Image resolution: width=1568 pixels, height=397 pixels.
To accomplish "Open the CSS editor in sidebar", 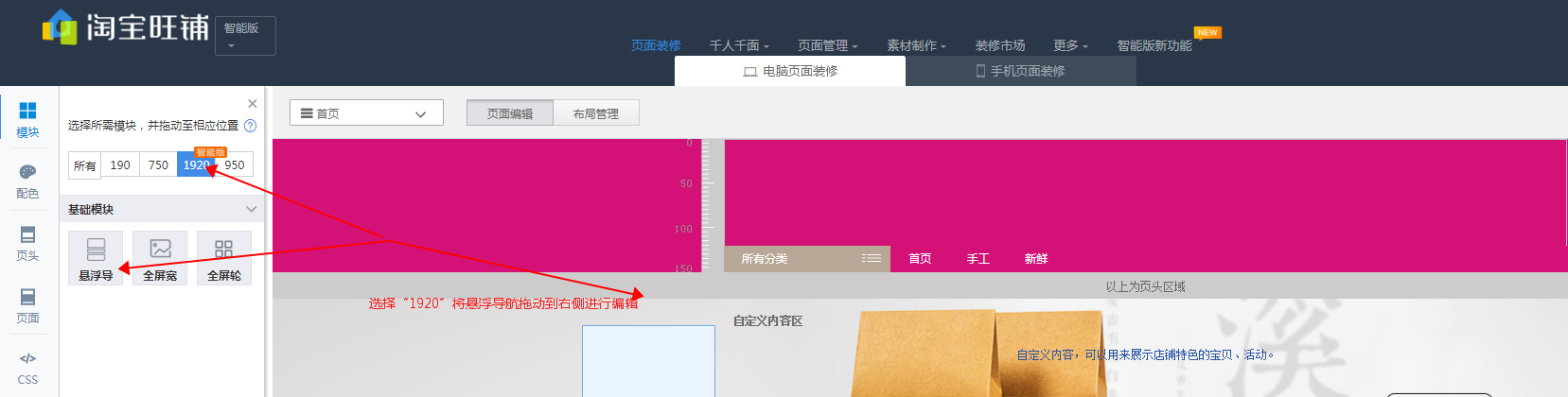I will click(27, 368).
